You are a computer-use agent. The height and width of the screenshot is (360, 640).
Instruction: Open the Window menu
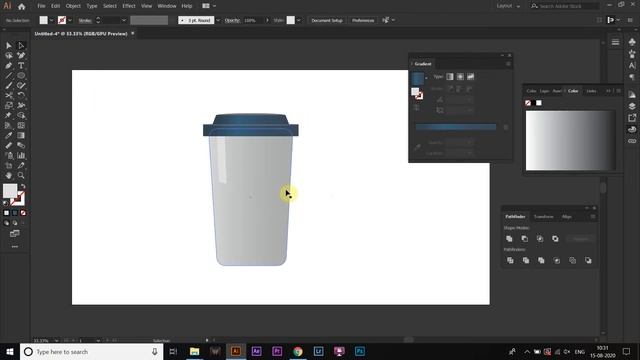point(167,6)
